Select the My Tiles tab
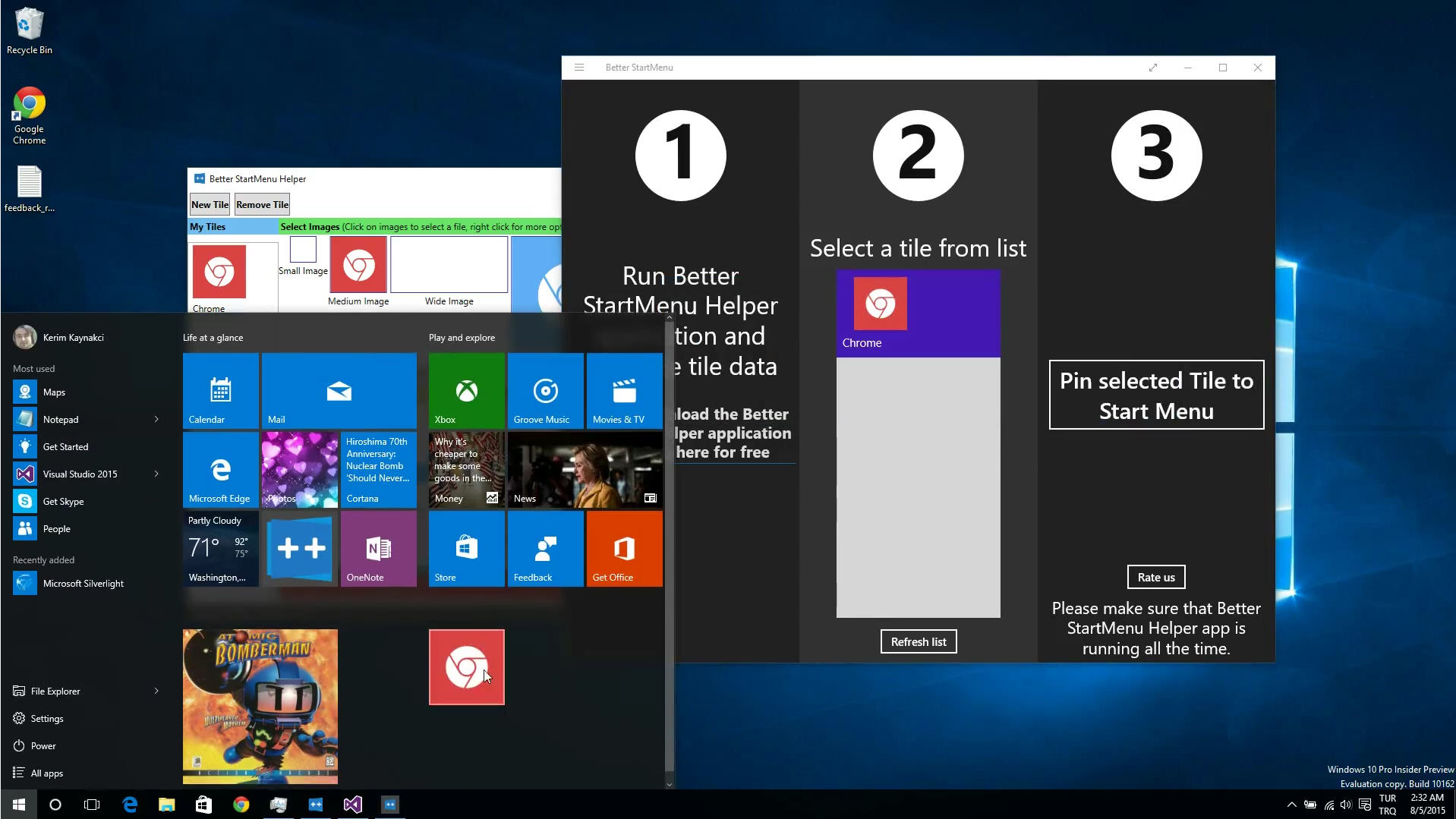Viewport: 1456px width, 819px height. pyautogui.click(x=207, y=226)
